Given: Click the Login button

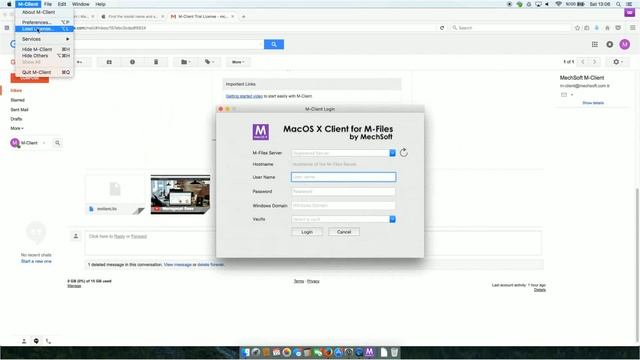Looking at the screenshot, I should tap(307, 232).
